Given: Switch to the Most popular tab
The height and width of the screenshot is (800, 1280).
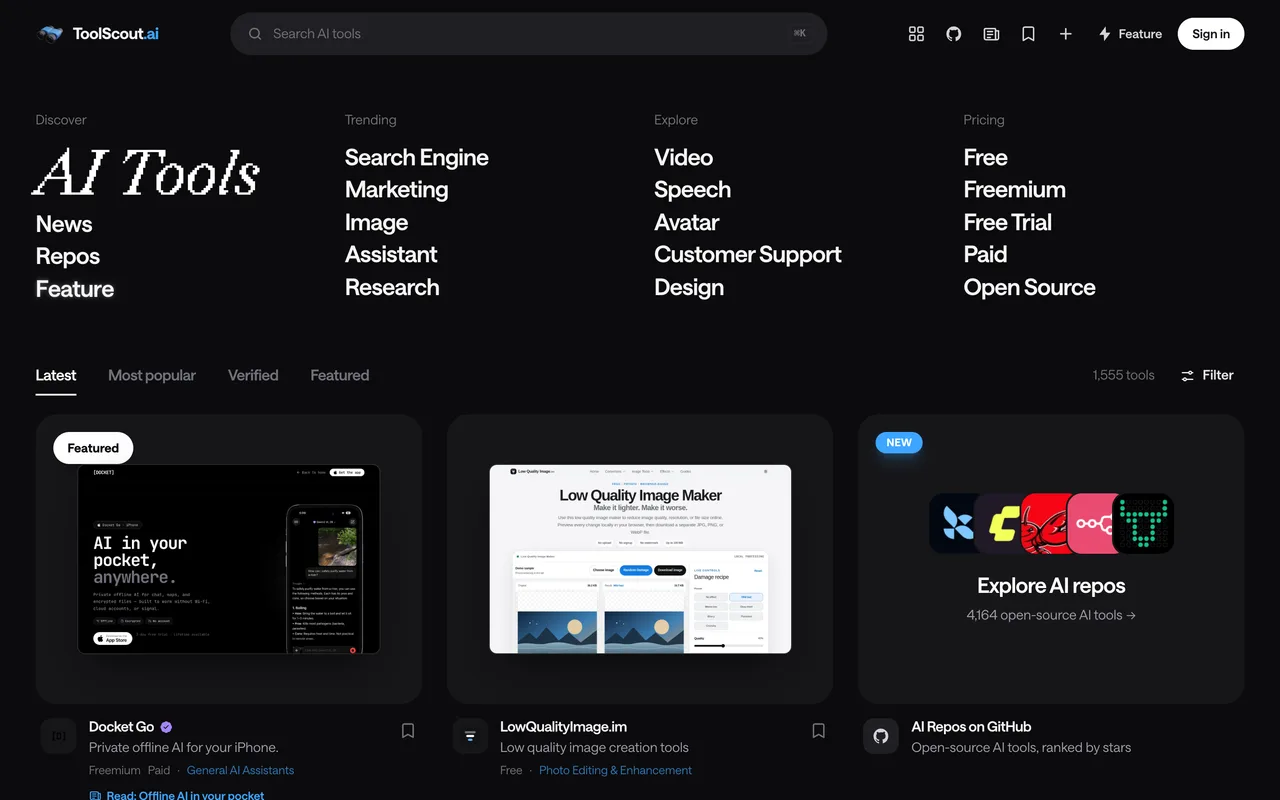Looking at the screenshot, I should coord(152,375).
